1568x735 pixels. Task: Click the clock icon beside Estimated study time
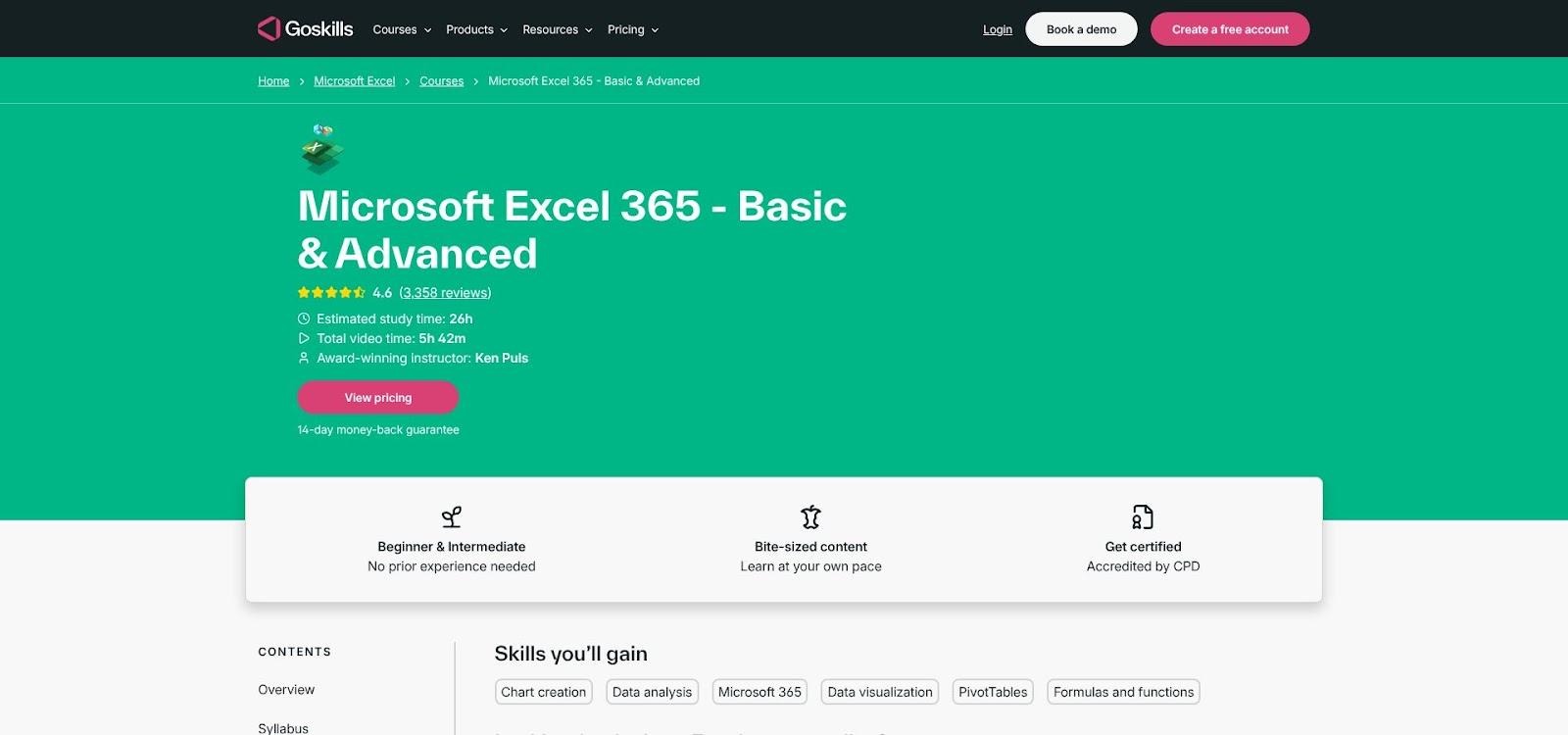point(304,318)
